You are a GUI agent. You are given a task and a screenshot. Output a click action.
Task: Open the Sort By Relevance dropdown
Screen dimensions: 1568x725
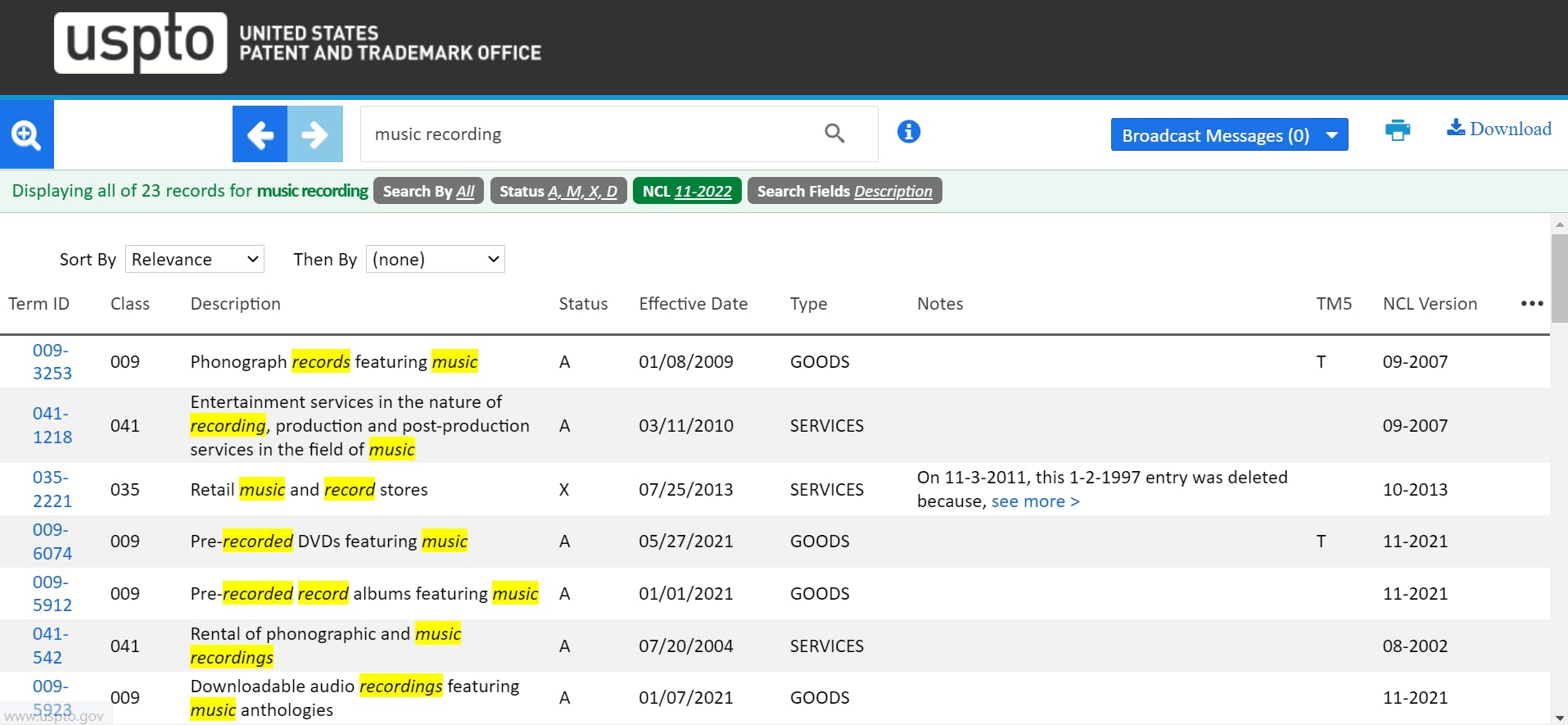click(x=195, y=260)
